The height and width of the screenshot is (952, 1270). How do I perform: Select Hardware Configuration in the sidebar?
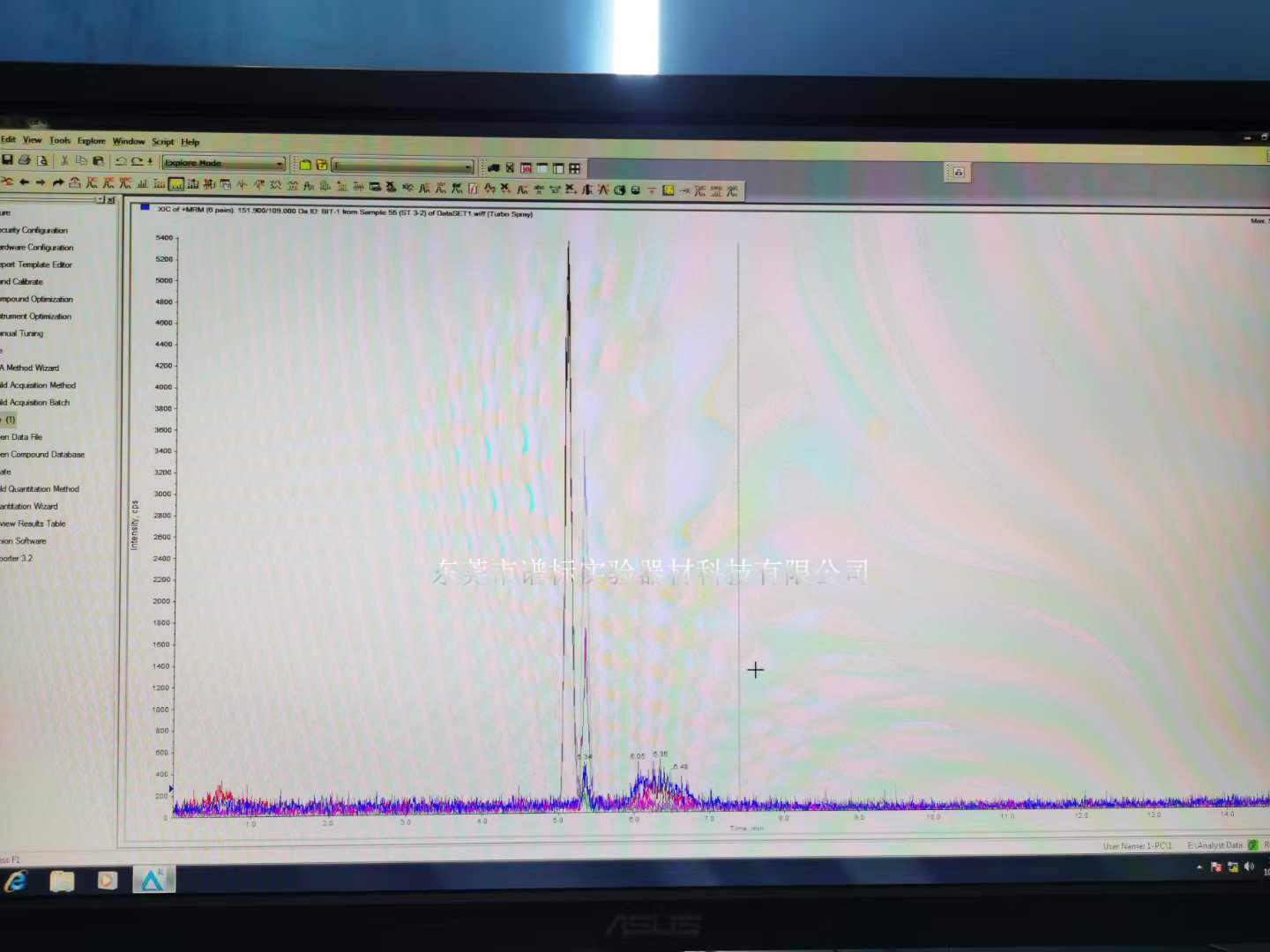(37, 248)
